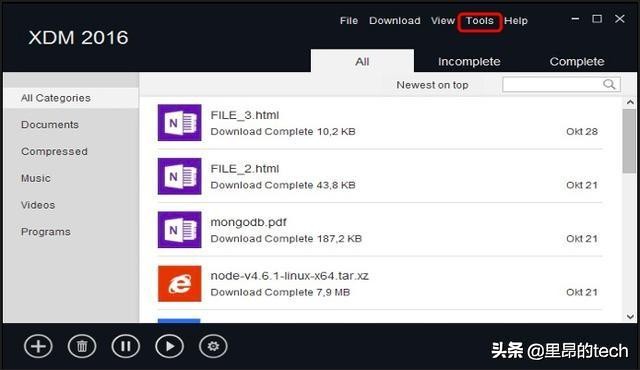Viewport: 640px width, 370px height.
Task: Click Download Complete 187,2 KB status
Action: point(286,239)
